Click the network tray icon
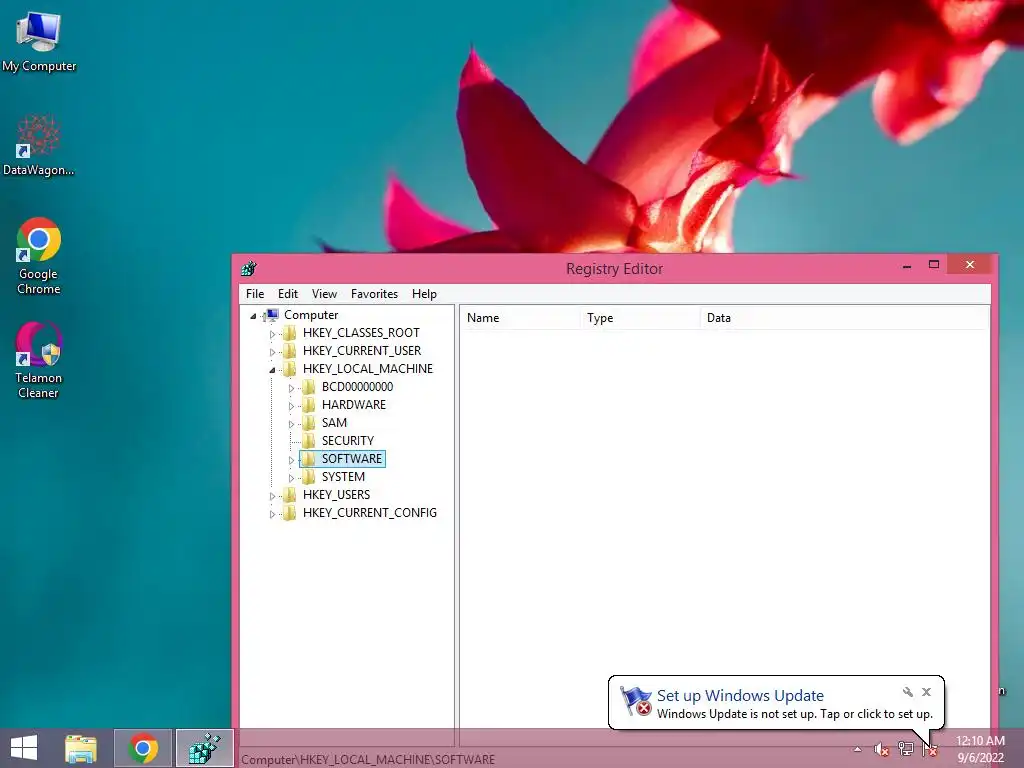Image resolution: width=1024 pixels, height=768 pixels. (906, 749)
